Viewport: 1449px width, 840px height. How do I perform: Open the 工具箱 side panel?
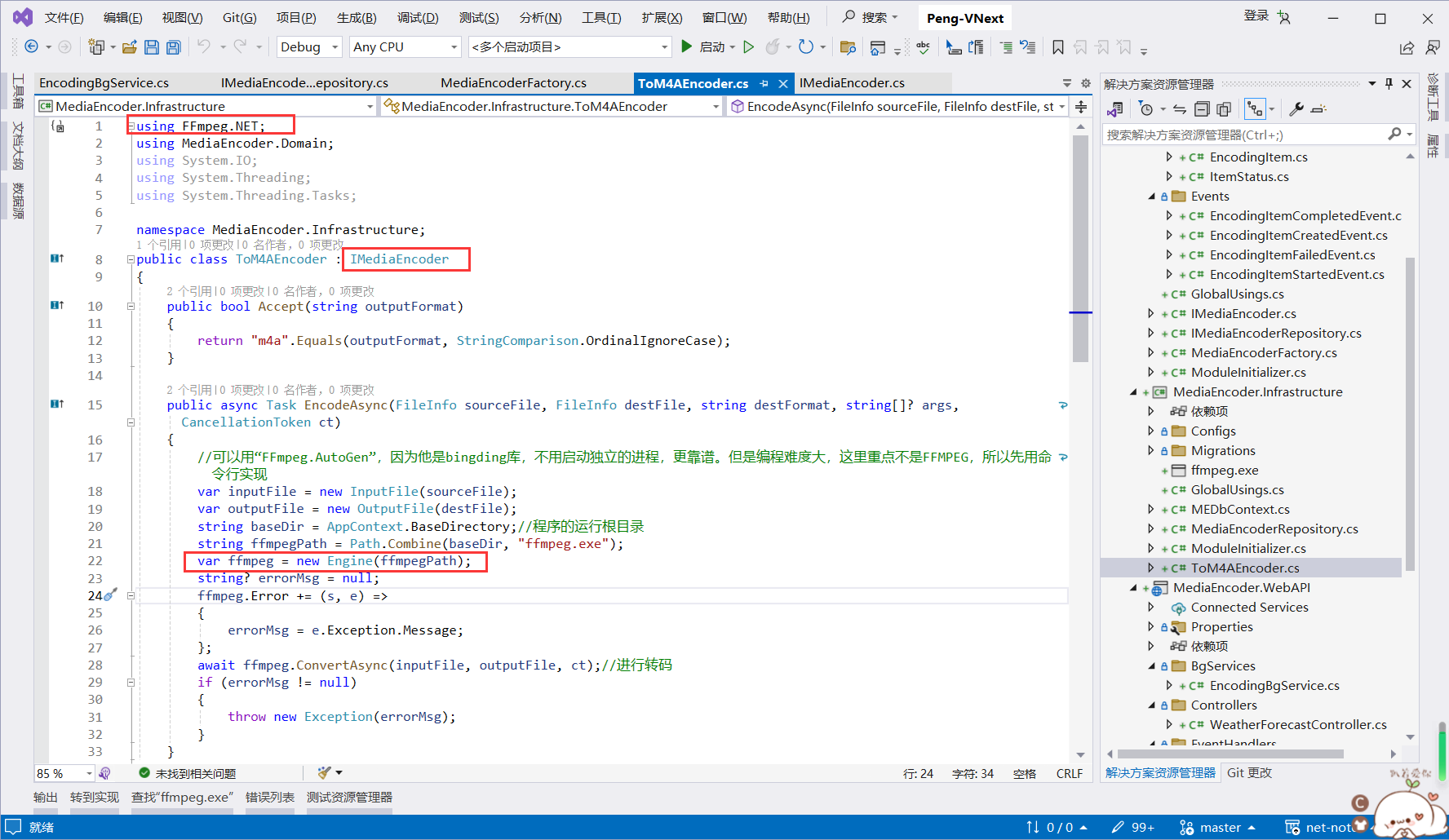18,91
